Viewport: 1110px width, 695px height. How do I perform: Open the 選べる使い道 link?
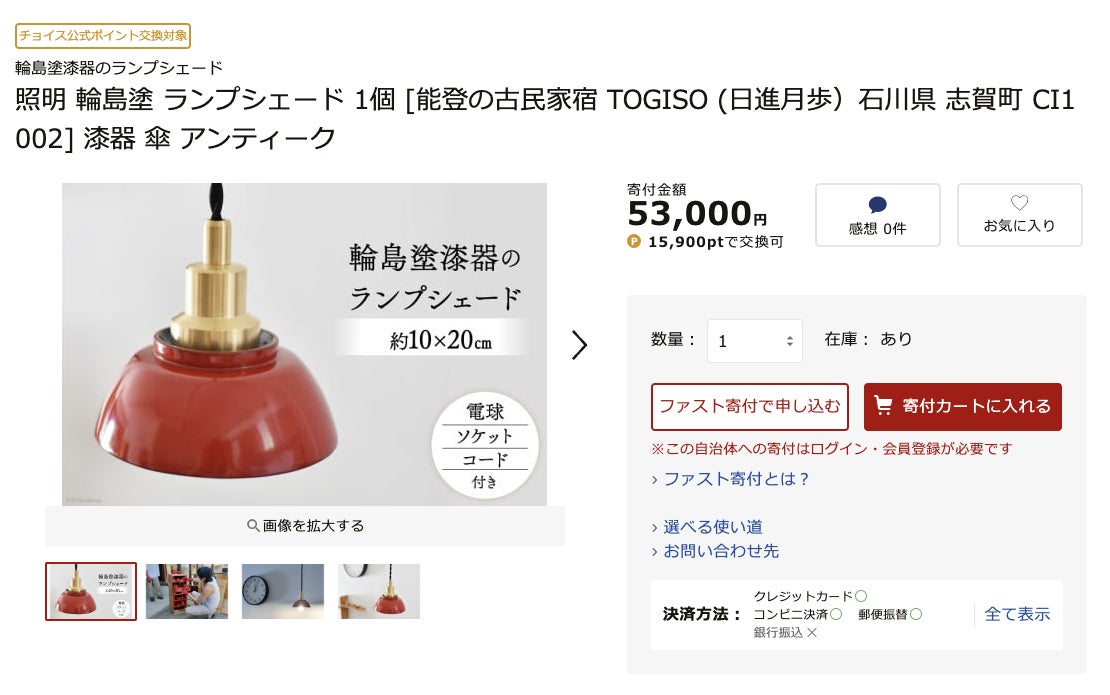click(x=713, y=527)
